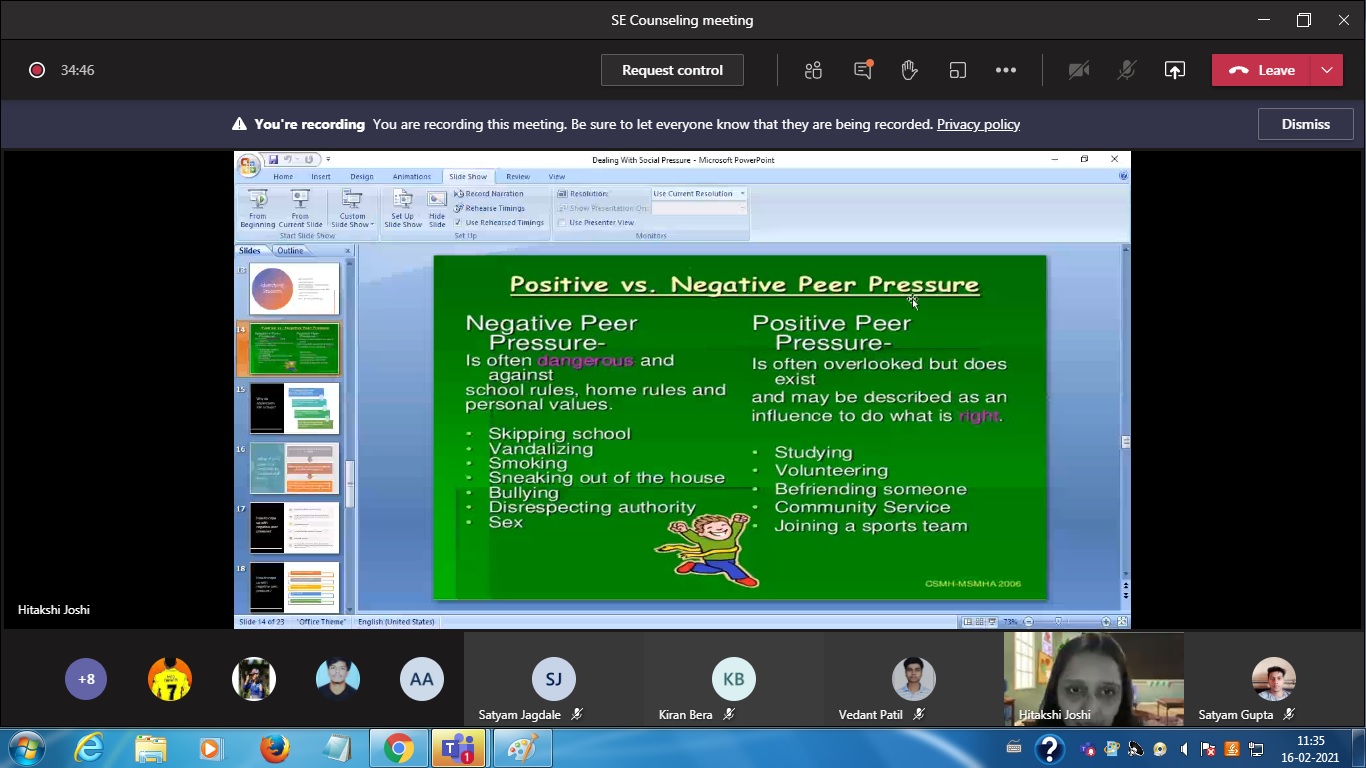This screenshot has height=768, width=1366.
Task: Open the Privacy policy link
Action: [x=978, y=125]
